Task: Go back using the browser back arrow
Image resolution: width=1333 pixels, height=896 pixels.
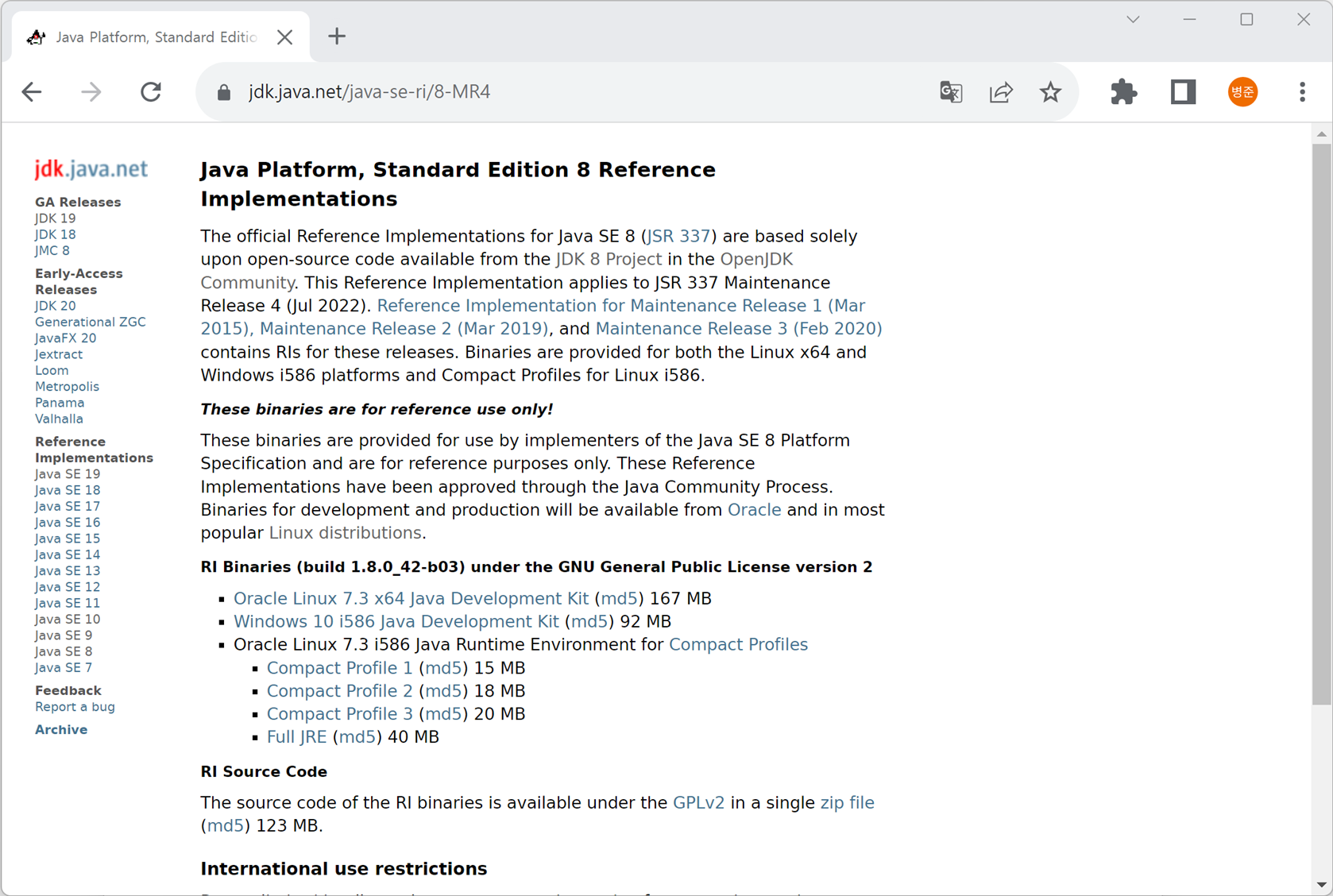Action: point(32,92)
